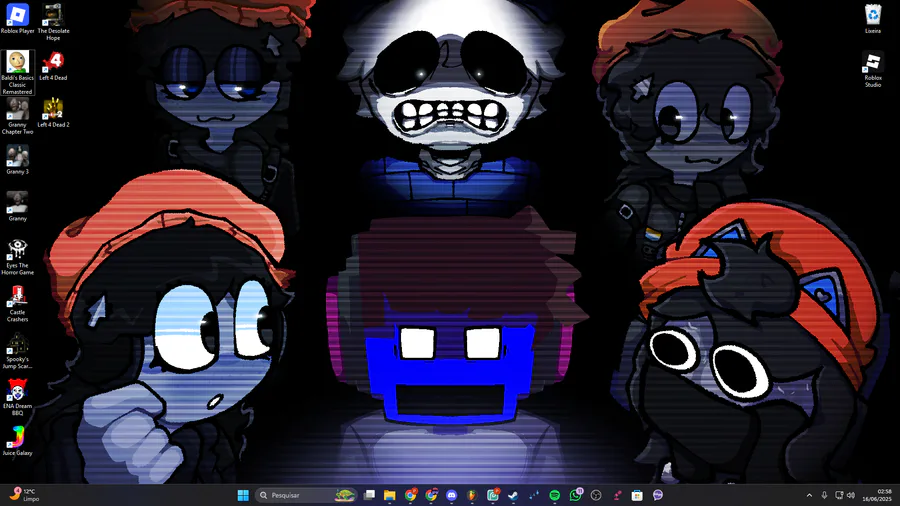Open WhatsApp from the taskbar

(x=575, y=495)
